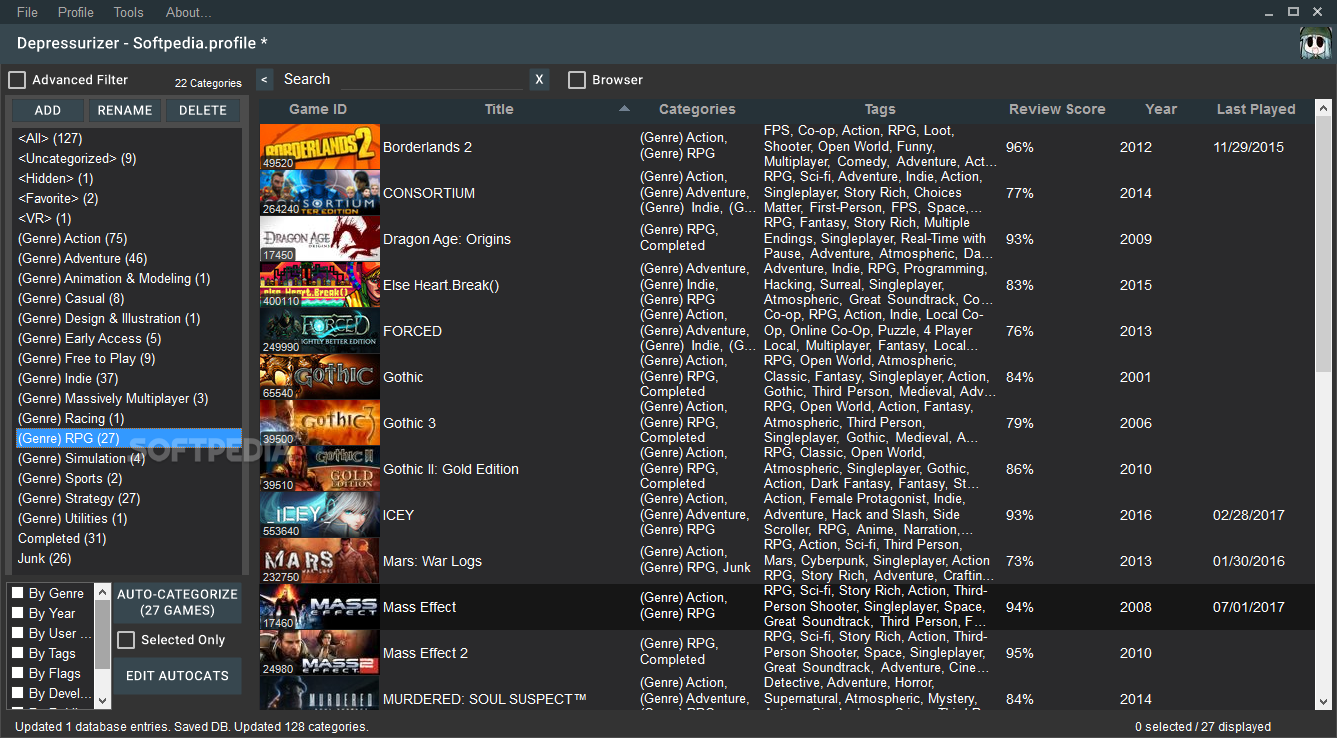Check the By Devel... autocat checkbox

17,693
